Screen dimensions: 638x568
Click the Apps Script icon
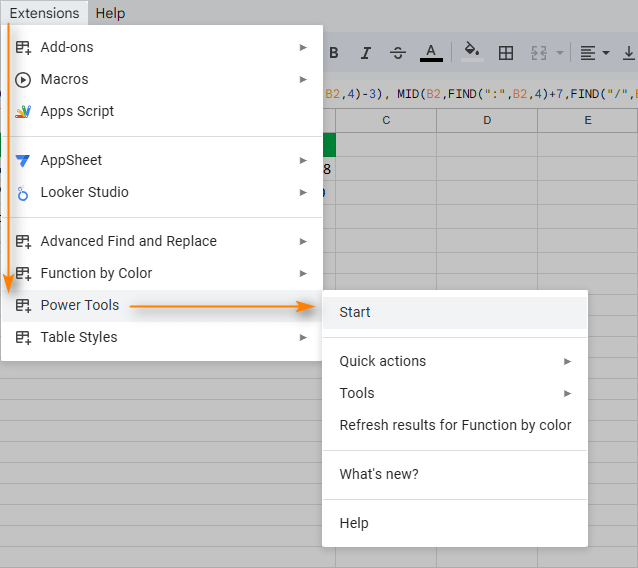click(x=23, y=111)
